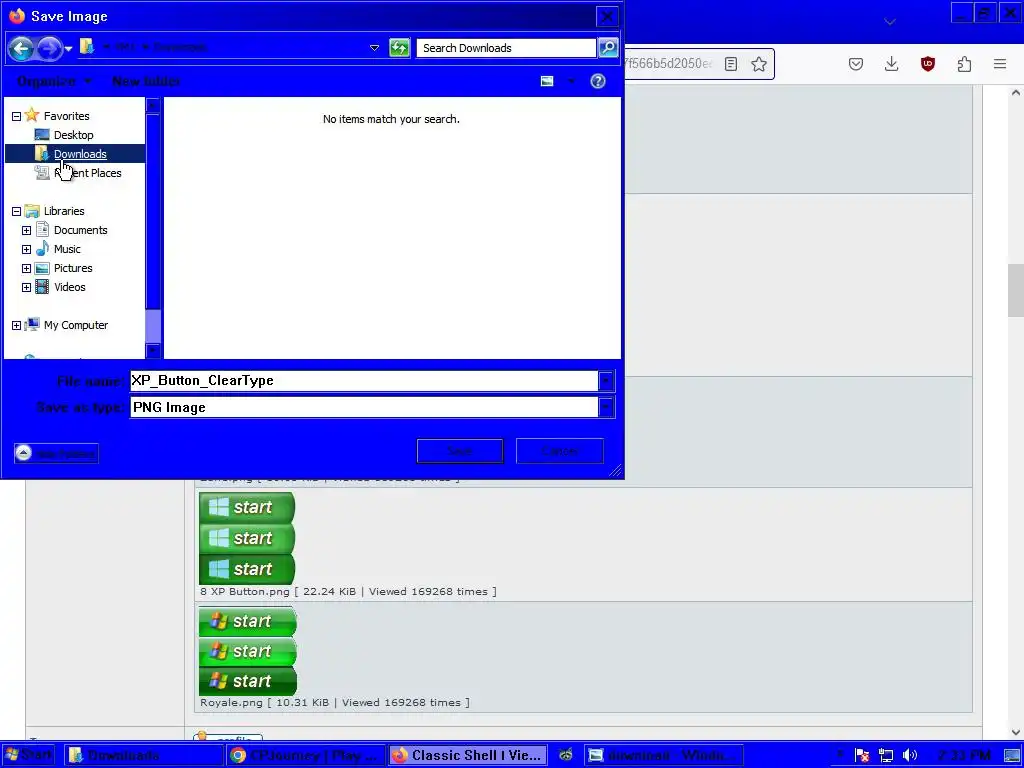The width and height of the screenshot is (1024, 768).
Task: Switch to download Windows taskbar window
Action: (x=664, y=755)
